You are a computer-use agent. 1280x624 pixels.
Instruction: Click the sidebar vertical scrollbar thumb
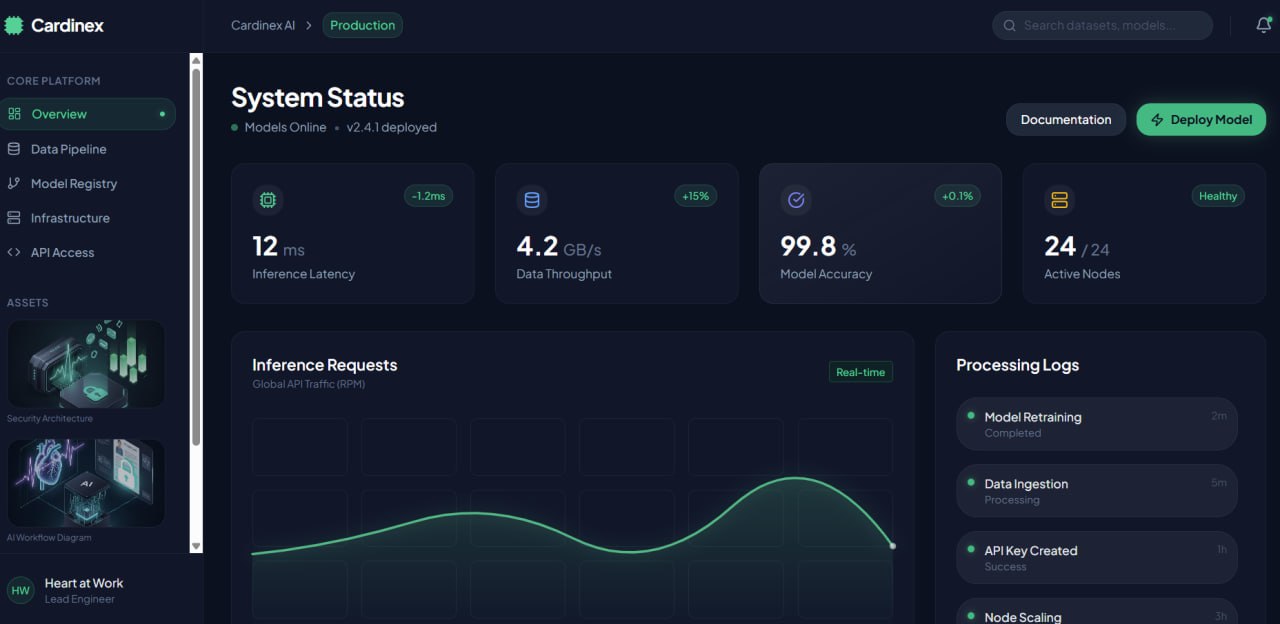tap(196, 257)
